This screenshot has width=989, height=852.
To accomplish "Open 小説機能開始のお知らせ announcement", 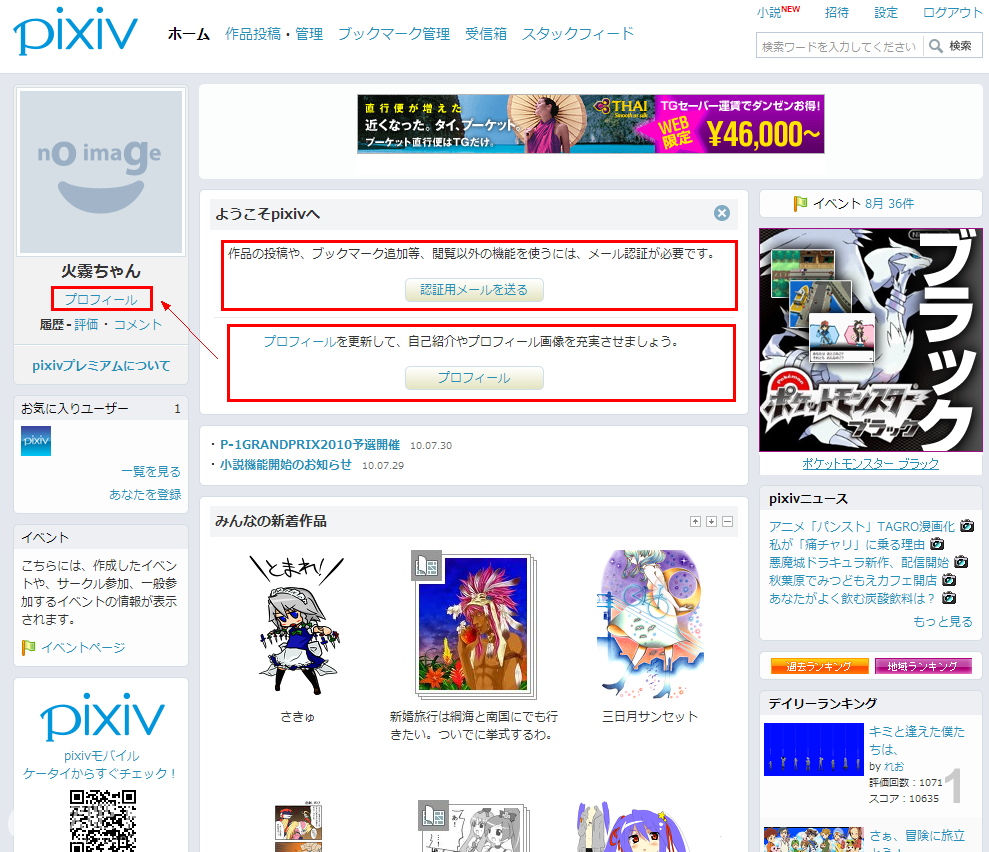I will (x=286, y=465).
